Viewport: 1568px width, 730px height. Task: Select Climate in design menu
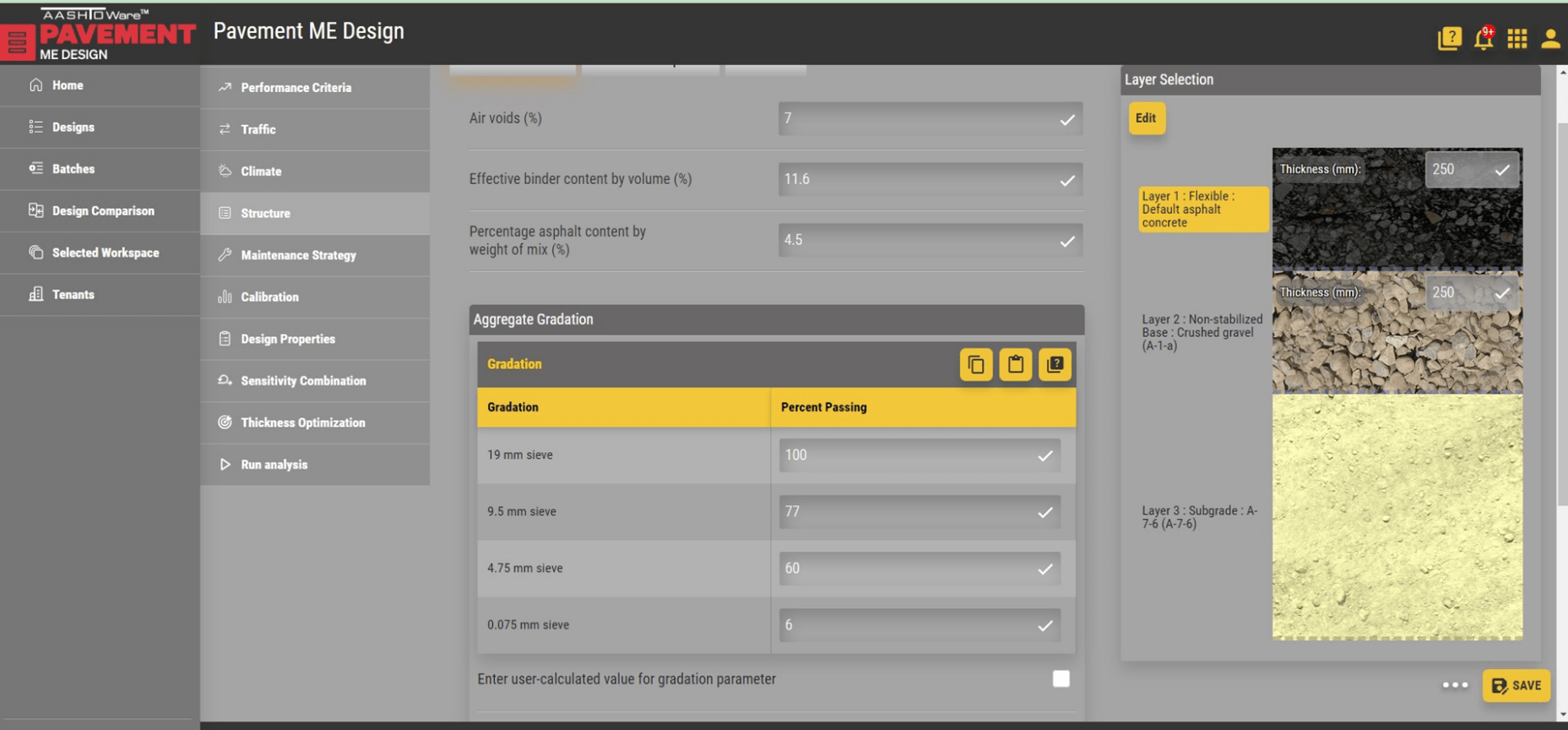point(315,171)
